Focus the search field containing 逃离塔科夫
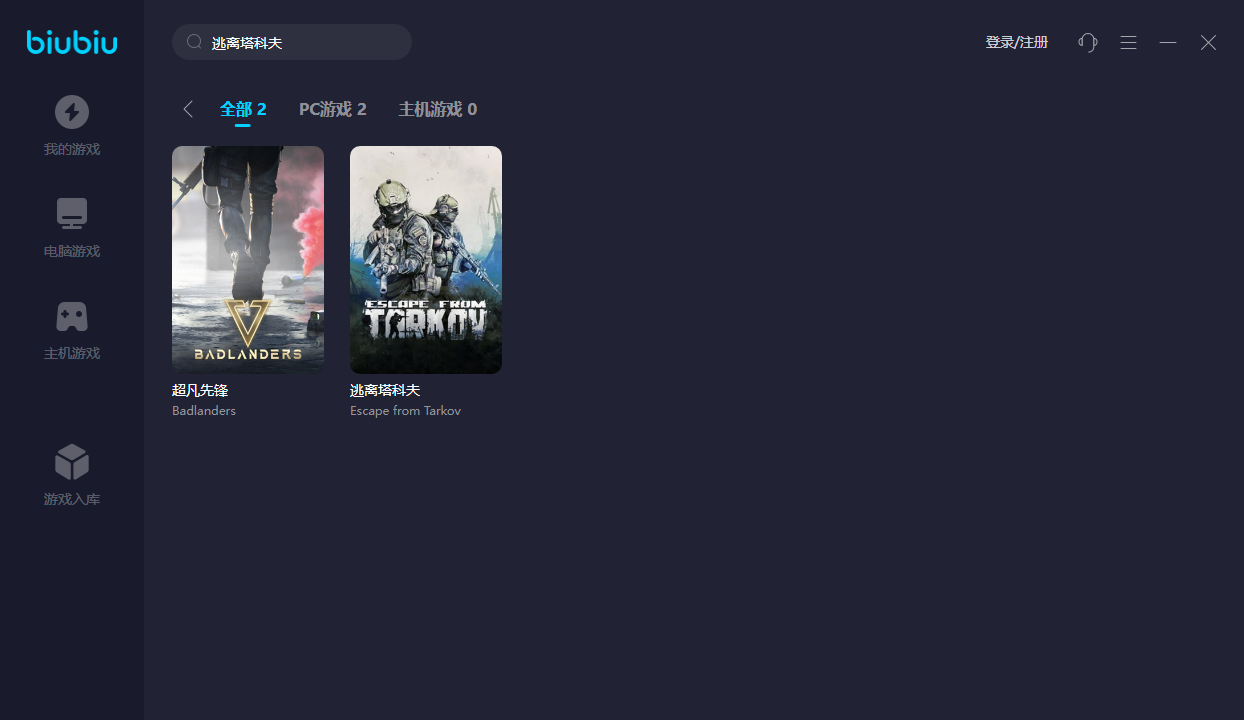The height and width of the screenshot is (720, 1244). [292, 42]
